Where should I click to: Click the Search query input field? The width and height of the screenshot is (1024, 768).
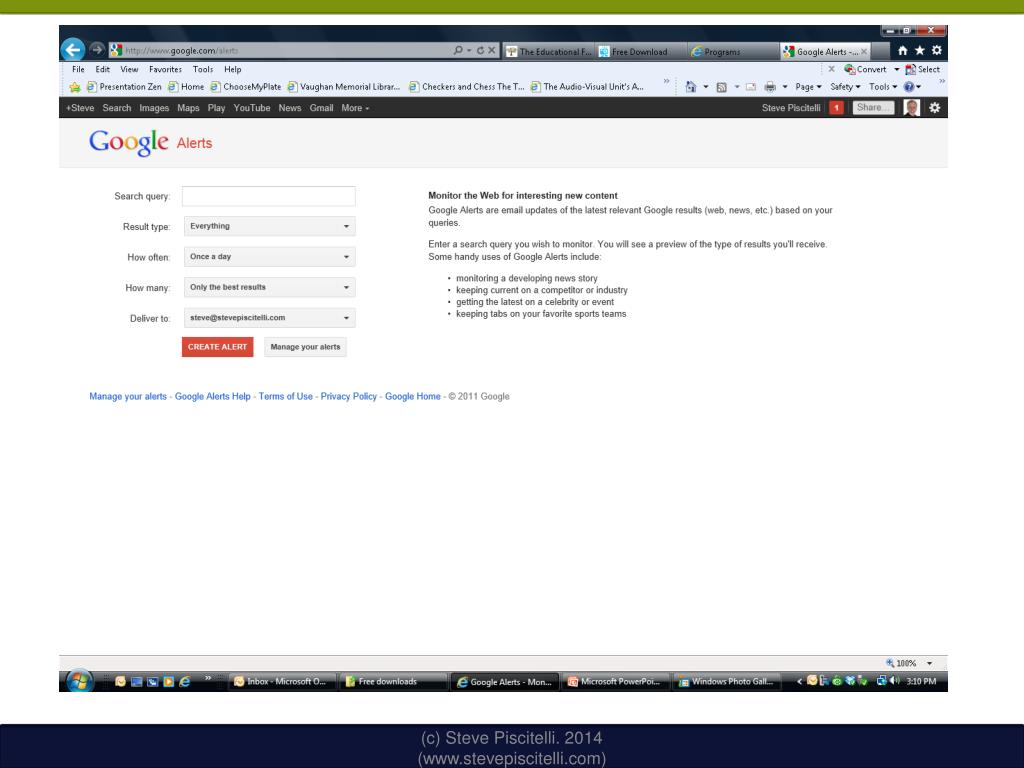tap(269, 196)
